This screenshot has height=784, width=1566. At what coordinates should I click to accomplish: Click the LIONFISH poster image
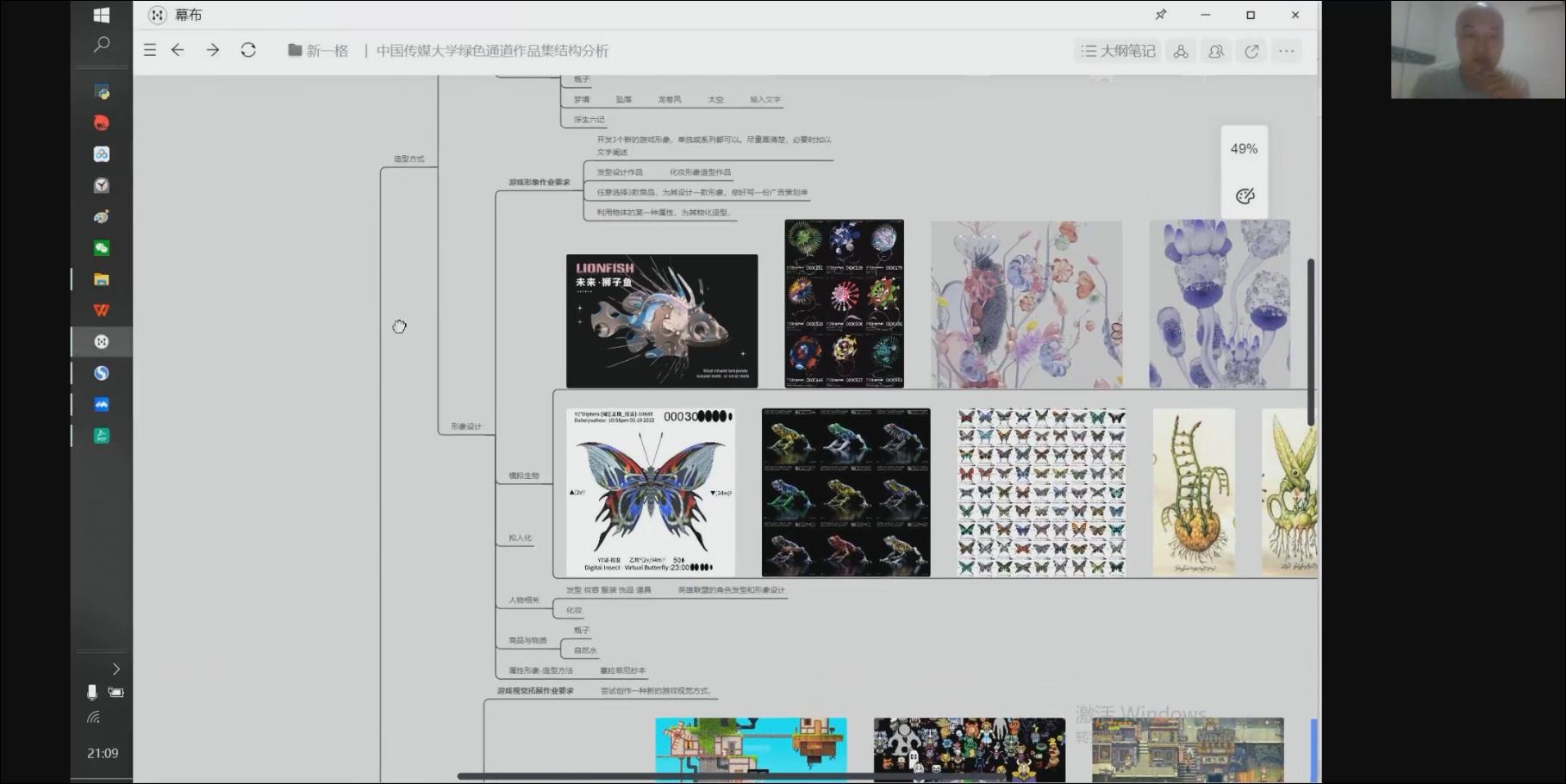662,320
